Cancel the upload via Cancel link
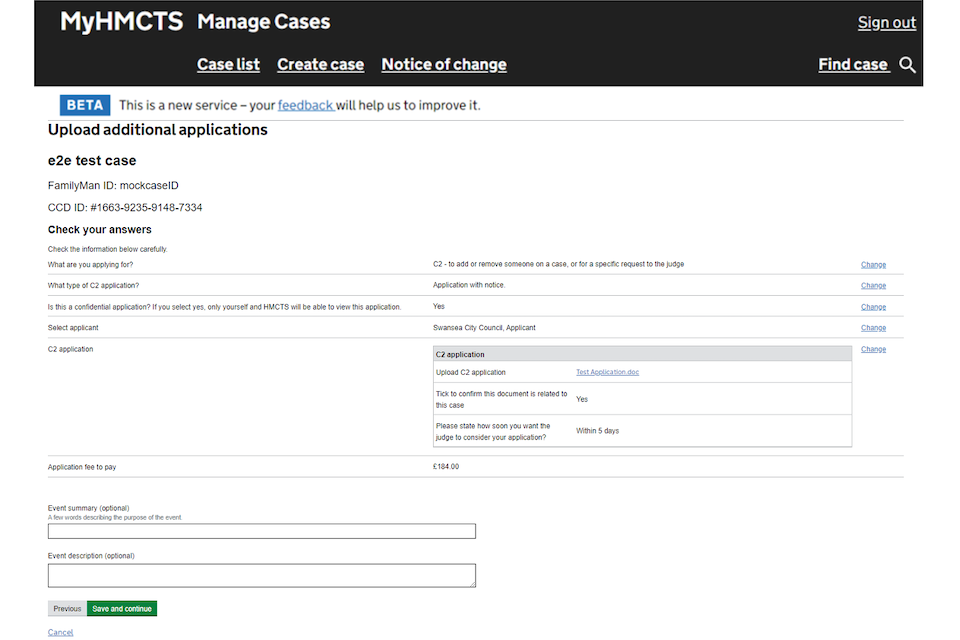This screenshot has width=960, height=640. [60, 632]
